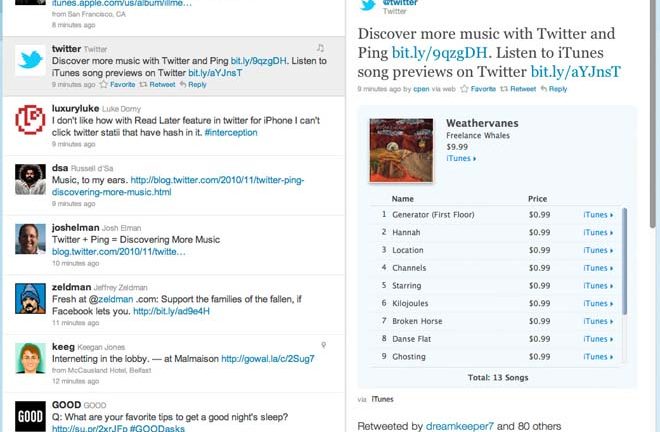The height and width of the screenshot is (432, 660).
Task: Click the keeg username
Action: point(63,347)
